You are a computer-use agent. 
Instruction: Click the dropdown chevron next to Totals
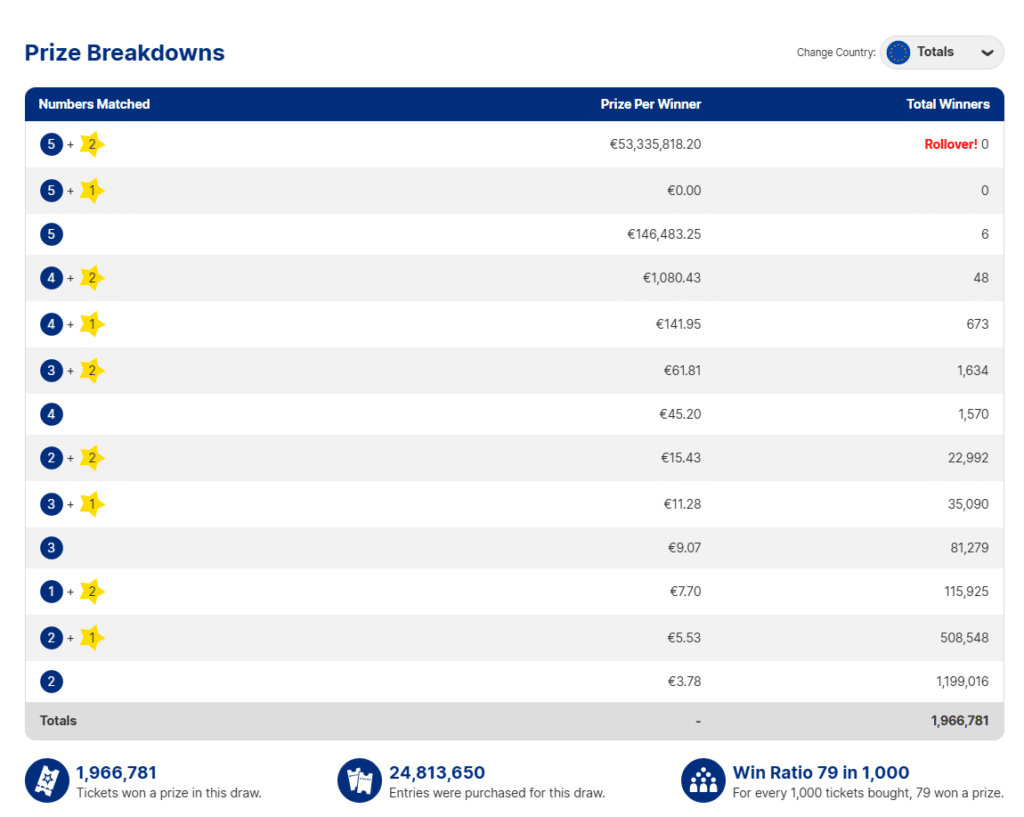[x=987, y=53]
